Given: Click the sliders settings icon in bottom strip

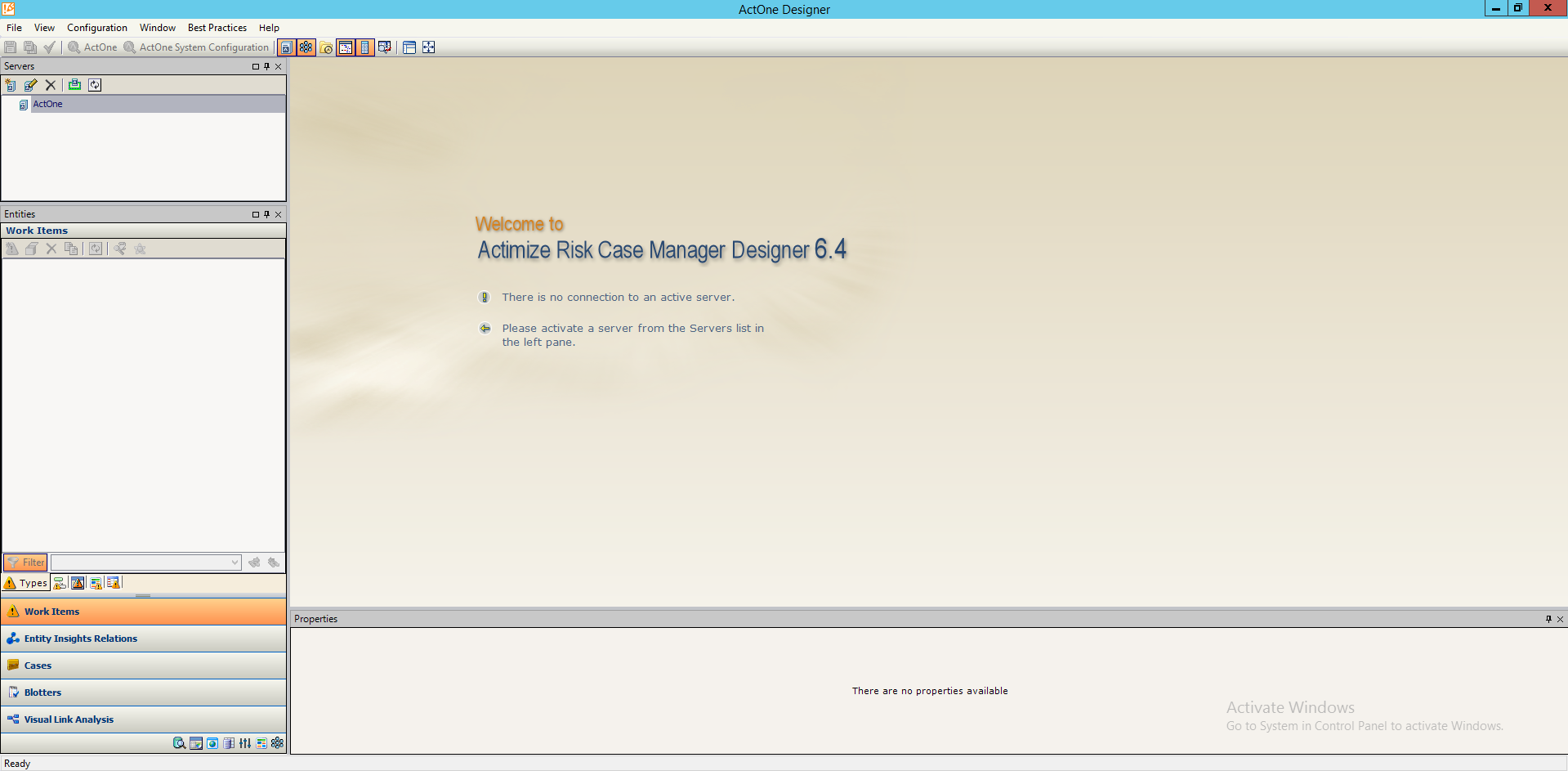Looking at the screenshot, I should [245, 743].
